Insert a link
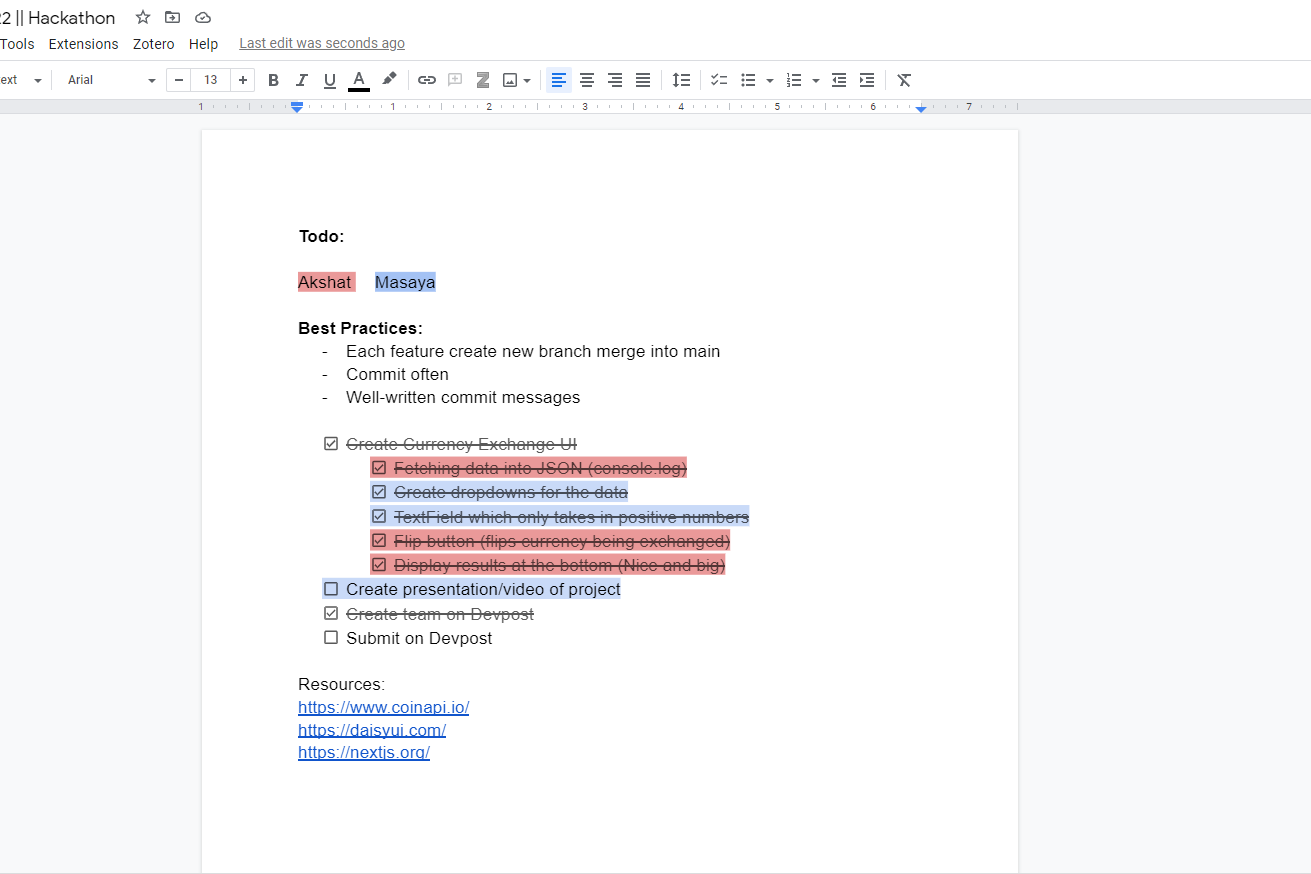This screenshot has width=1311, height=874. (427, 80)
